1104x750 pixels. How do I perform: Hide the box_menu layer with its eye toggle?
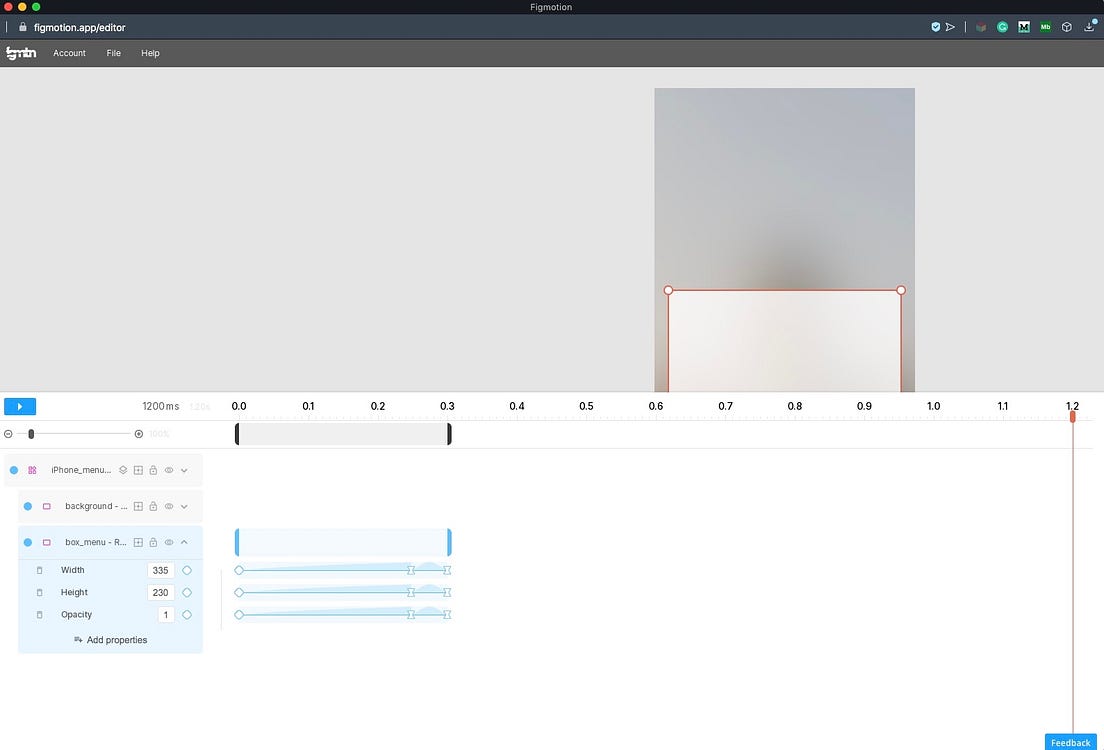169,542
